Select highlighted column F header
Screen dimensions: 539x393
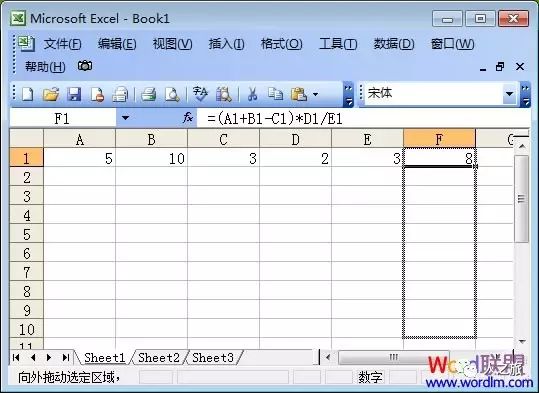tap(439, 139)
